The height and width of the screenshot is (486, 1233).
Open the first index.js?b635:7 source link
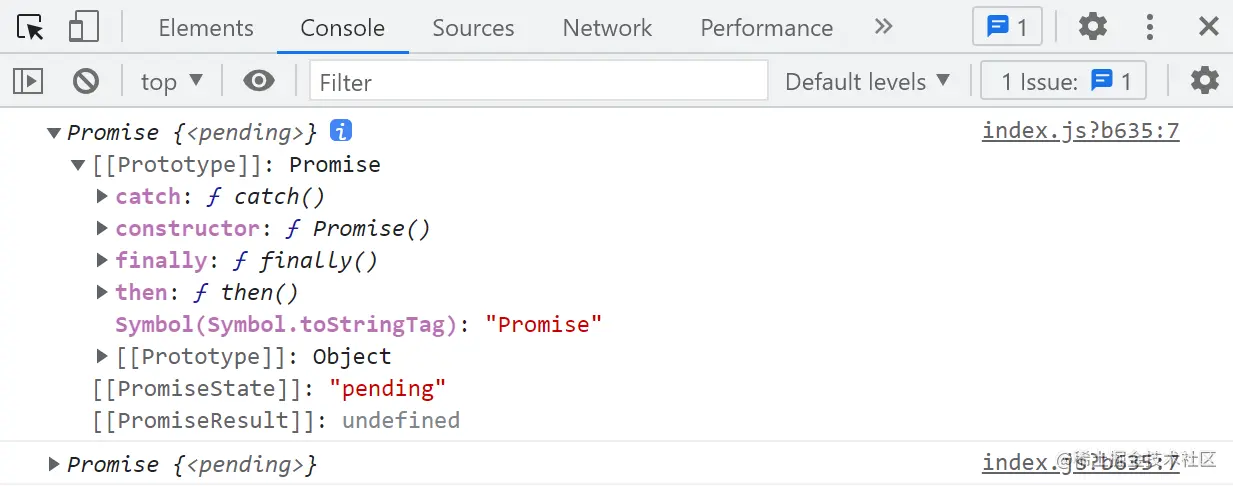click(1080, 131)
